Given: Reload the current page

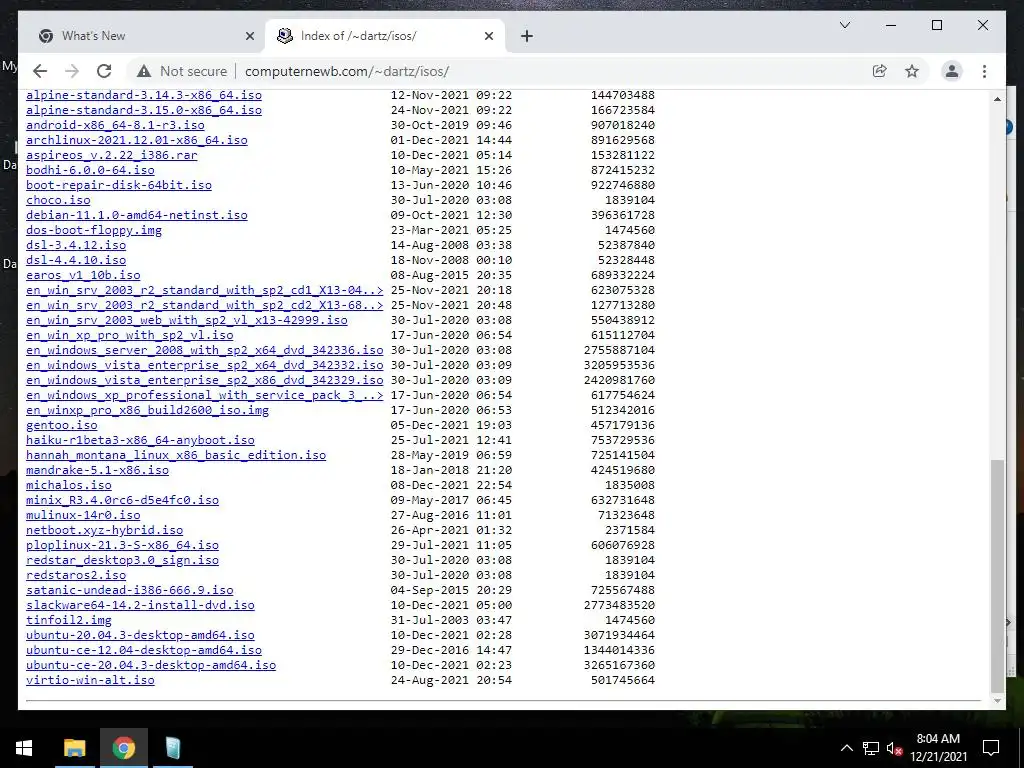Looking at the screenshot, I should click(104, 71).
